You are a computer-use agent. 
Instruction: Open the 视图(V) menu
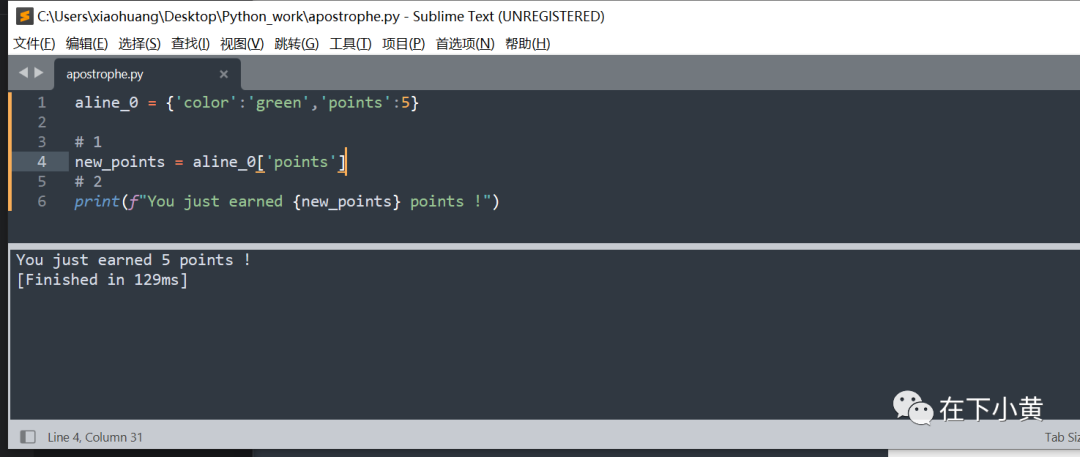click(x=242, y=44)
